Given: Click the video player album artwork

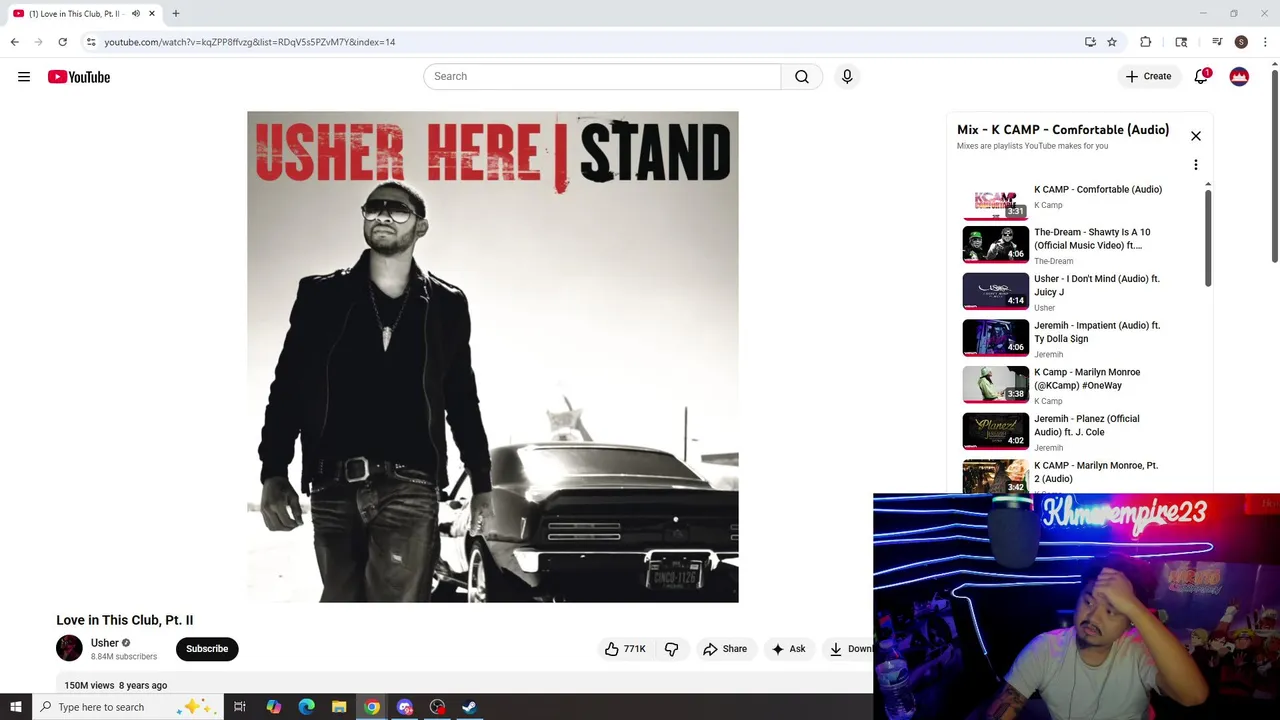Looking at the screenshot, I should point(493,357).
